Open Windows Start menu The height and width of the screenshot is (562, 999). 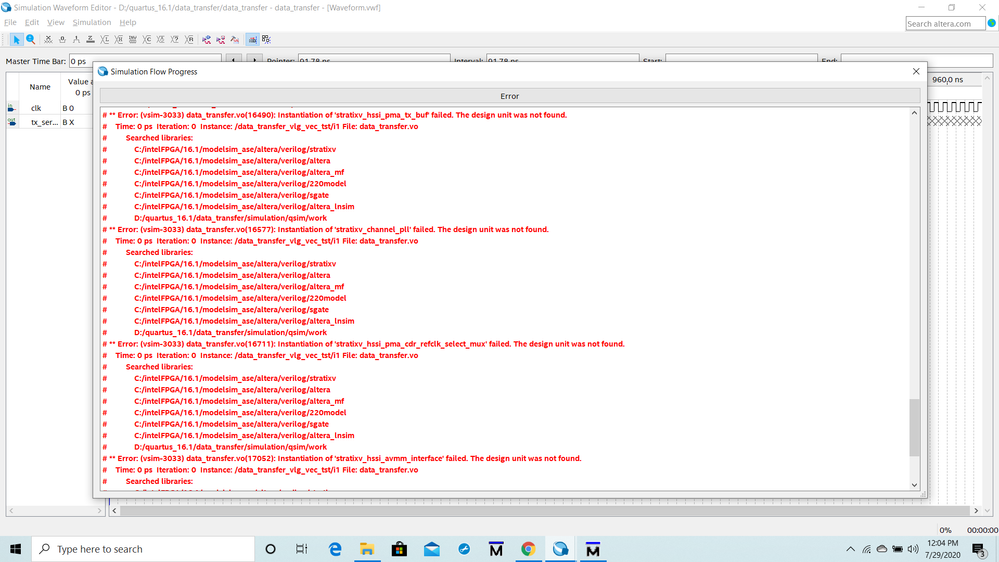[15, 549]
